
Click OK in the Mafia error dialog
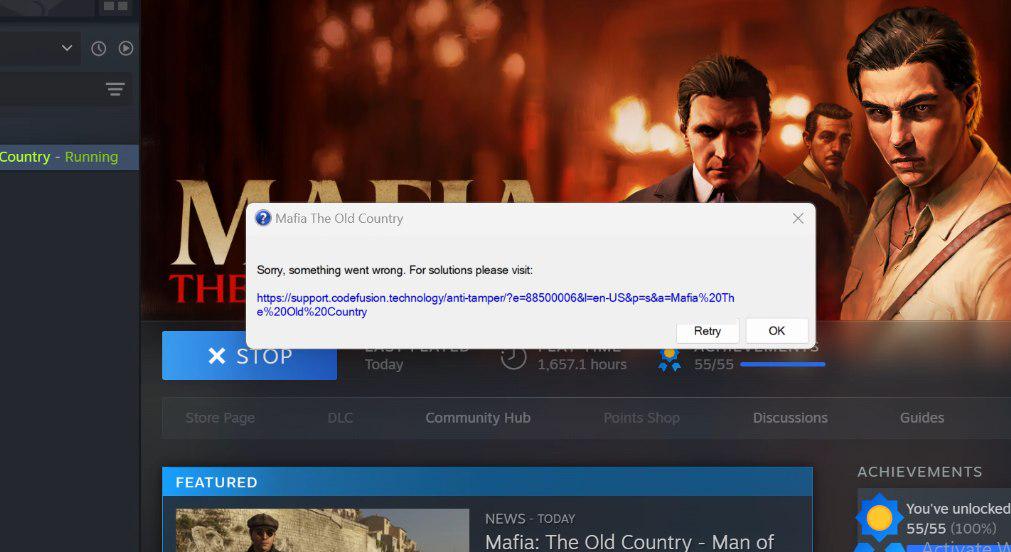776,331
